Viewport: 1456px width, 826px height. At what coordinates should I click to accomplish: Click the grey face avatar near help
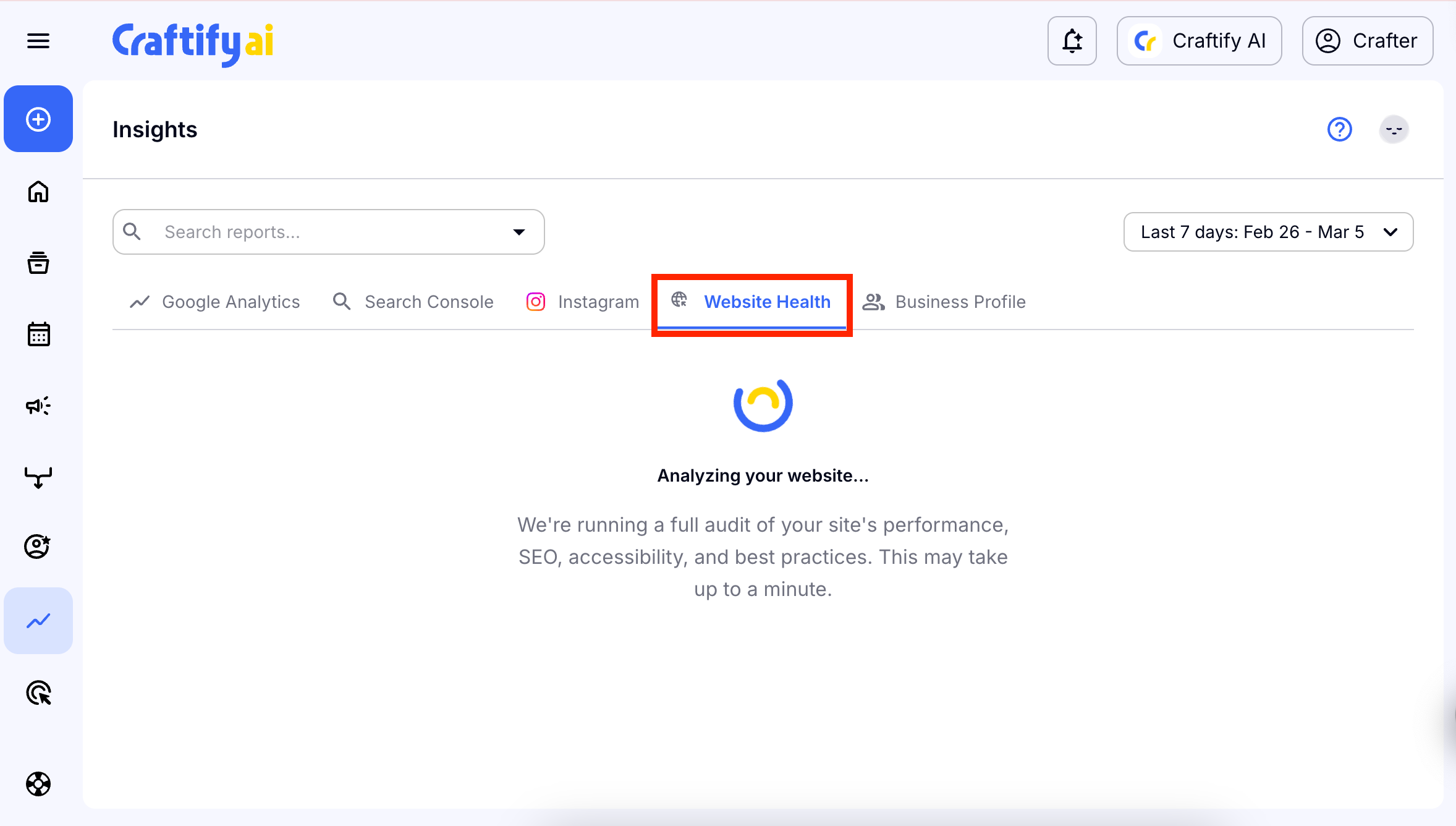point(1394,130)
